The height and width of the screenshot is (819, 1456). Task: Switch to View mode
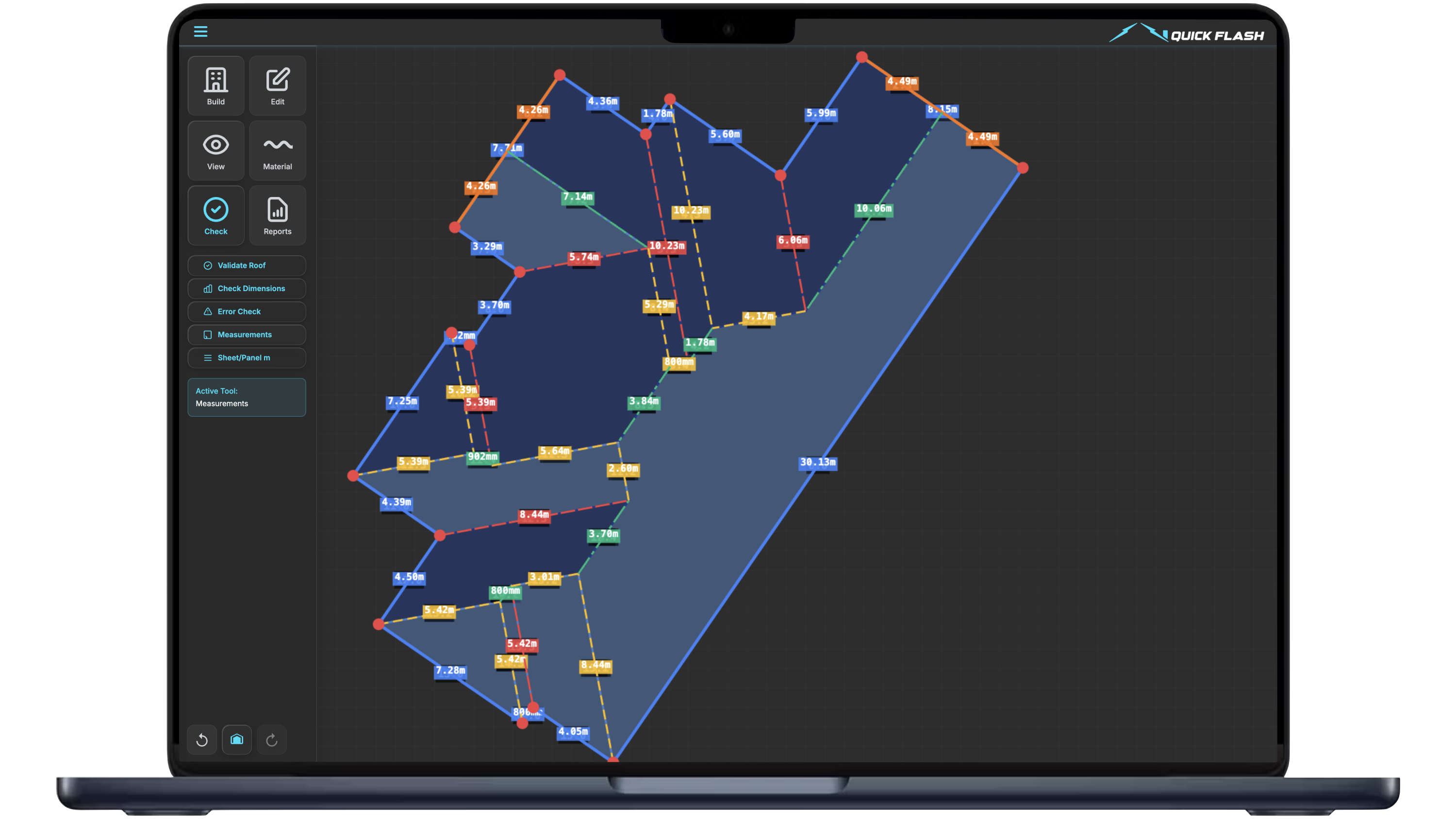(216, 150)
